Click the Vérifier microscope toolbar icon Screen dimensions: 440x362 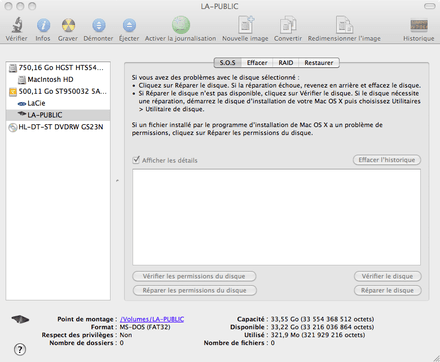[x=16, y=25]
